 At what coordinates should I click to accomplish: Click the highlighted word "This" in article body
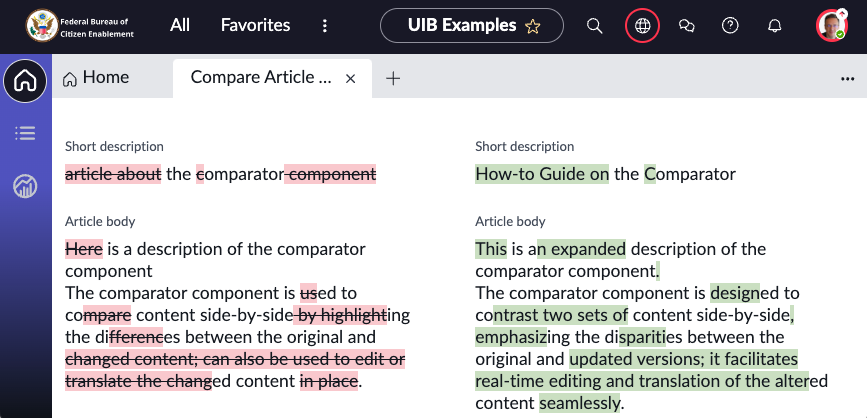tap(491, 249)
